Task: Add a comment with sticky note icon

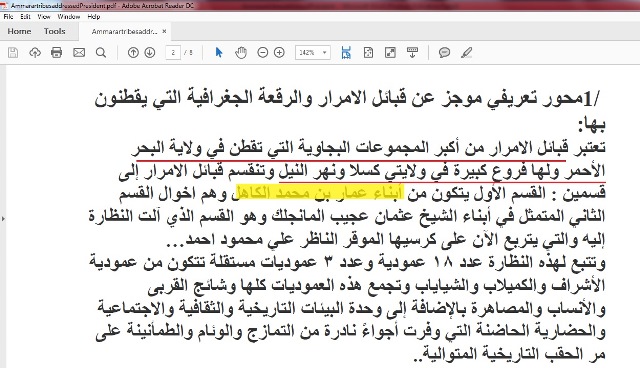Action: (444, 53)
